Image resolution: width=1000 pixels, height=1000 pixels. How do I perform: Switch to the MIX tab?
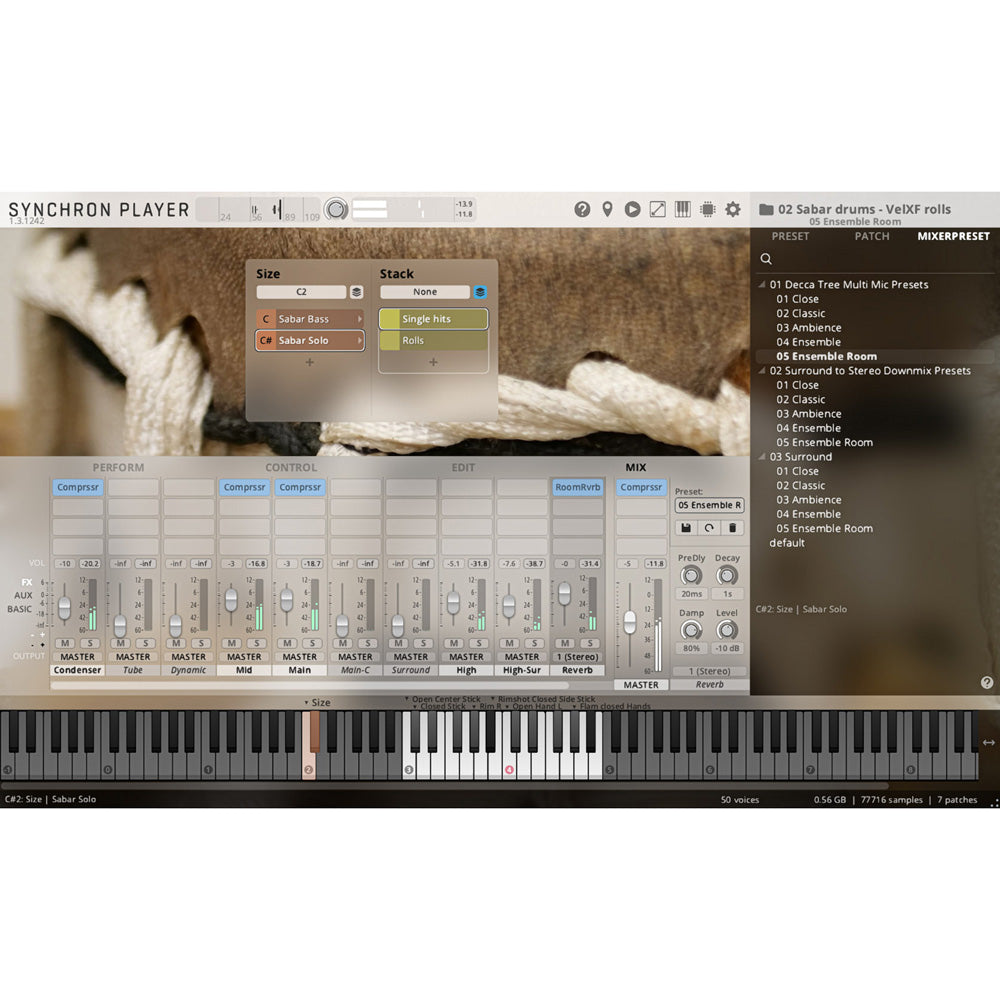click(635, 467)
